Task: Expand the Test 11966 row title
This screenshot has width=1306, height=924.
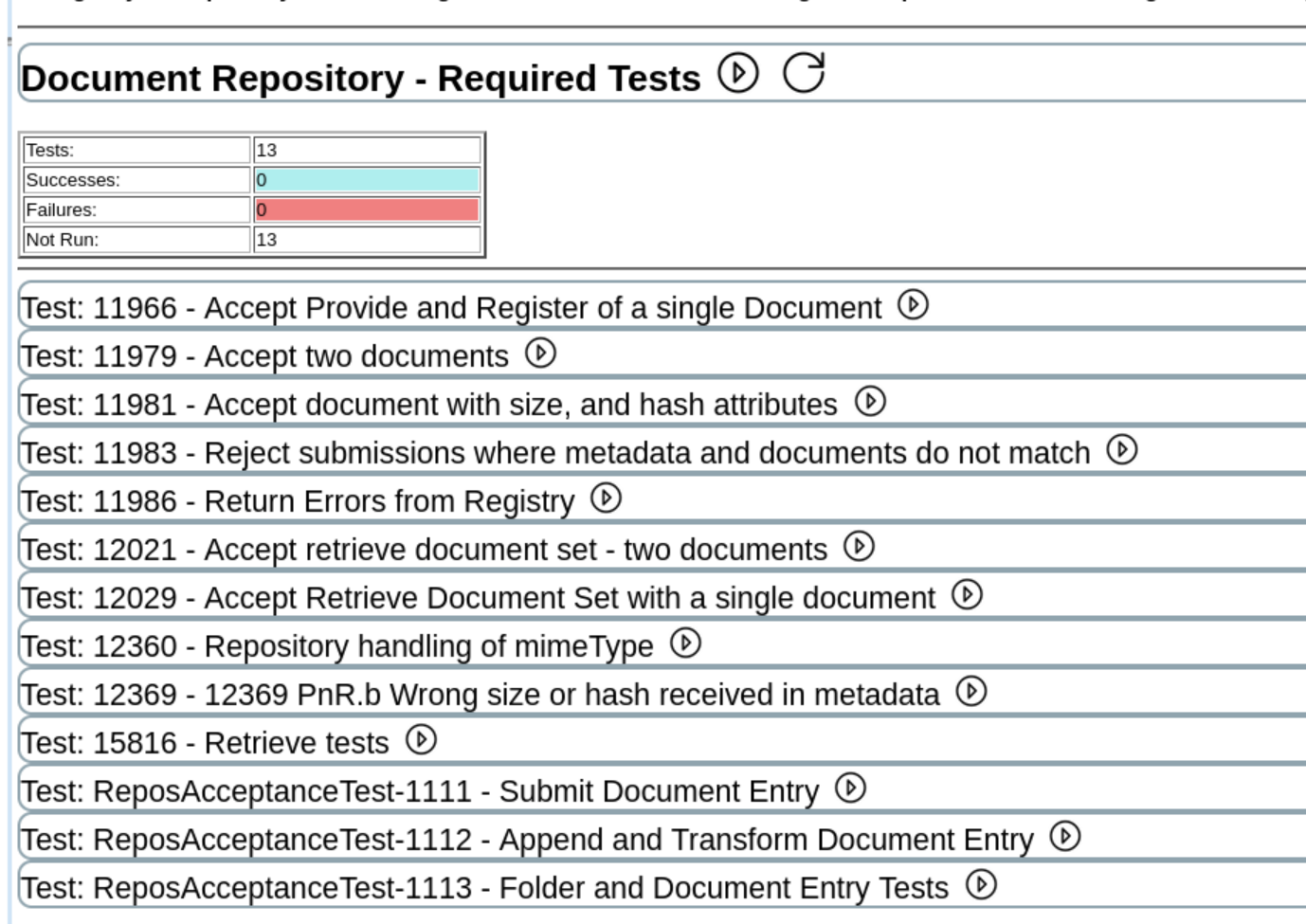Action: click(450, 309)
